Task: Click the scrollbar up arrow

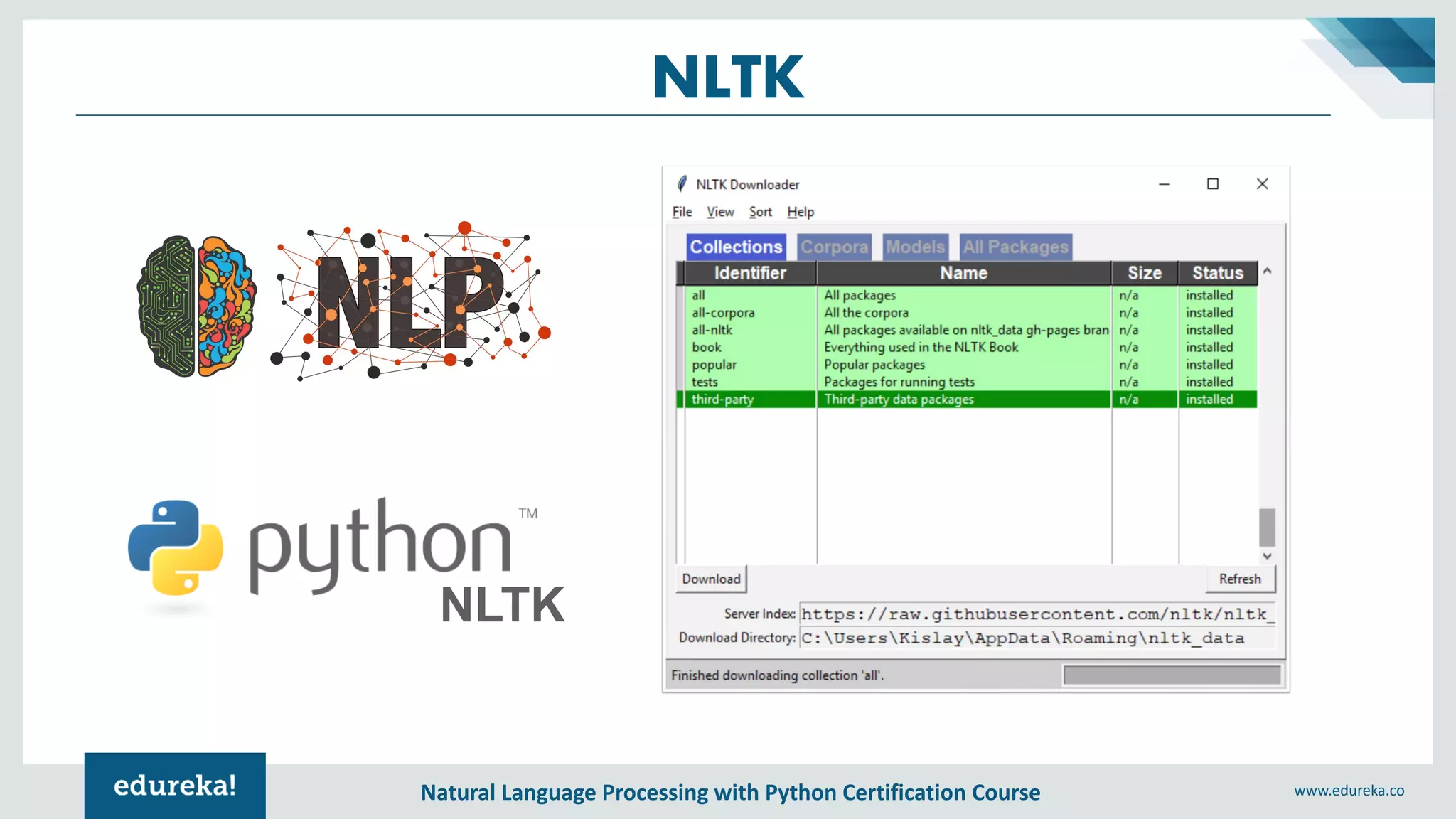Action: coord(1267,271)
